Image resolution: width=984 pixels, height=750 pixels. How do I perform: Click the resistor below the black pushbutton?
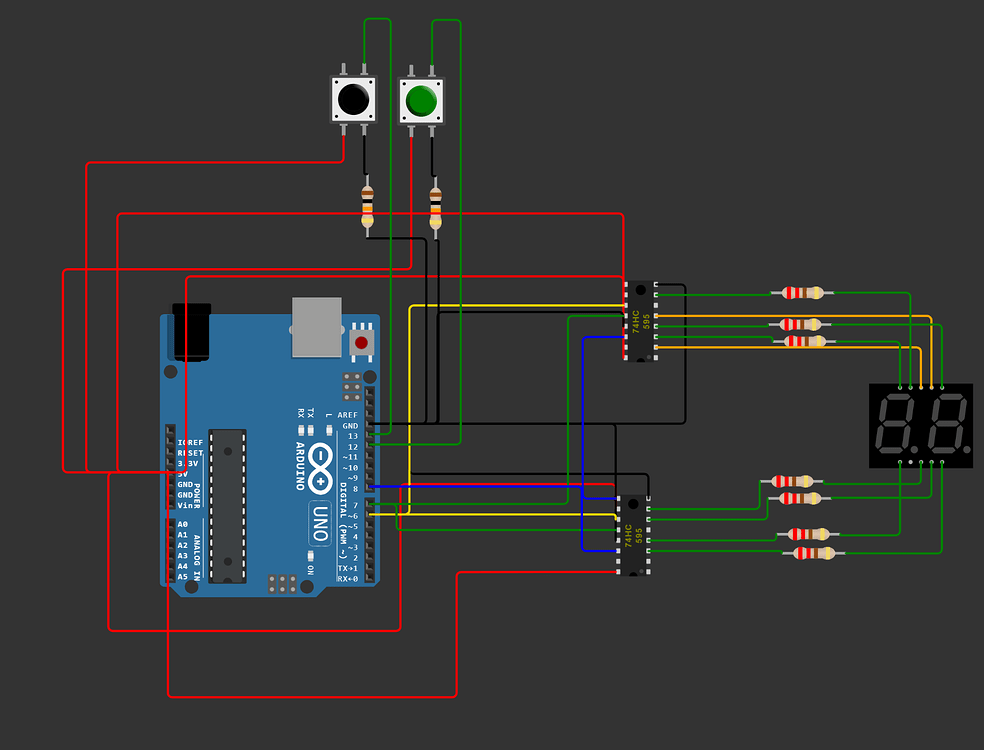[x=367, y=203]
